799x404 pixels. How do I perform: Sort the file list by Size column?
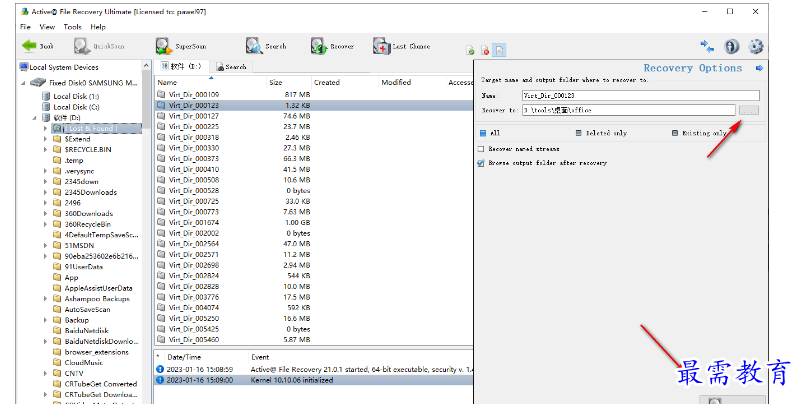coord(289,83)
